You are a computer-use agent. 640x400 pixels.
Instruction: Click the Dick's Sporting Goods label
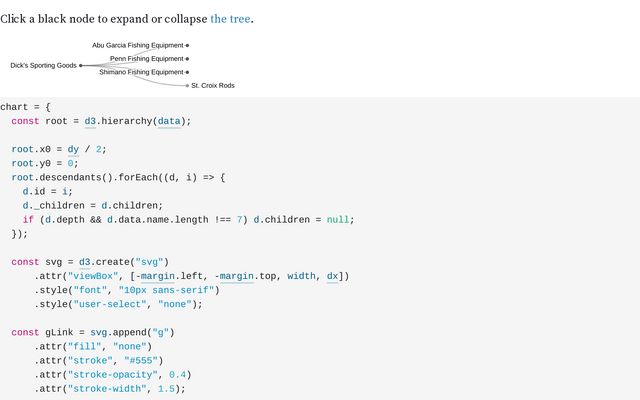[43, 65]
